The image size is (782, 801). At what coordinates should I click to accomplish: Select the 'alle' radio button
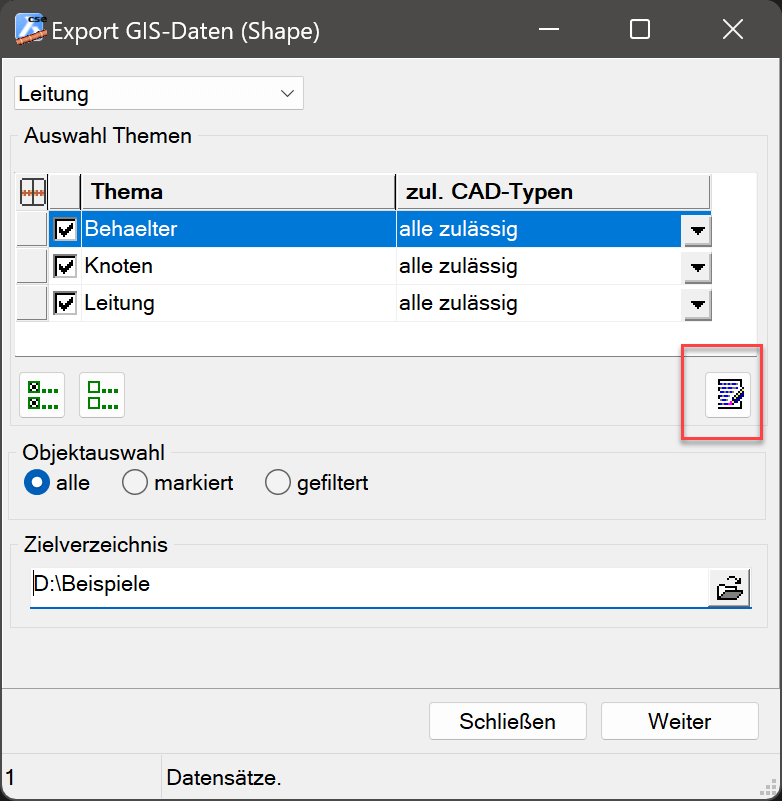point(37,483)
